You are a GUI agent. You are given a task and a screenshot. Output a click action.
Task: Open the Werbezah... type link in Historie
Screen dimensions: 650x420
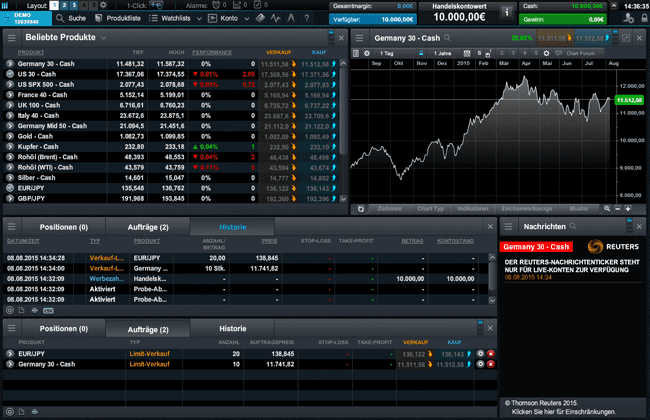click(106, 279)
